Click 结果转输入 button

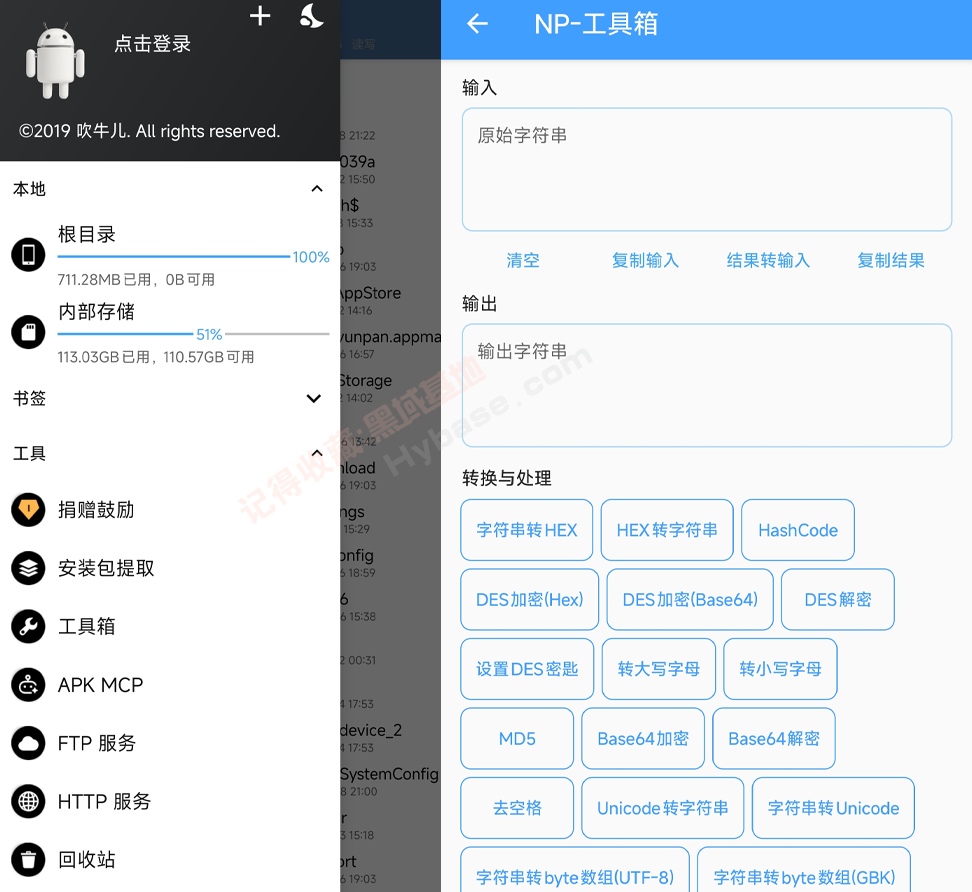[768, 260]
